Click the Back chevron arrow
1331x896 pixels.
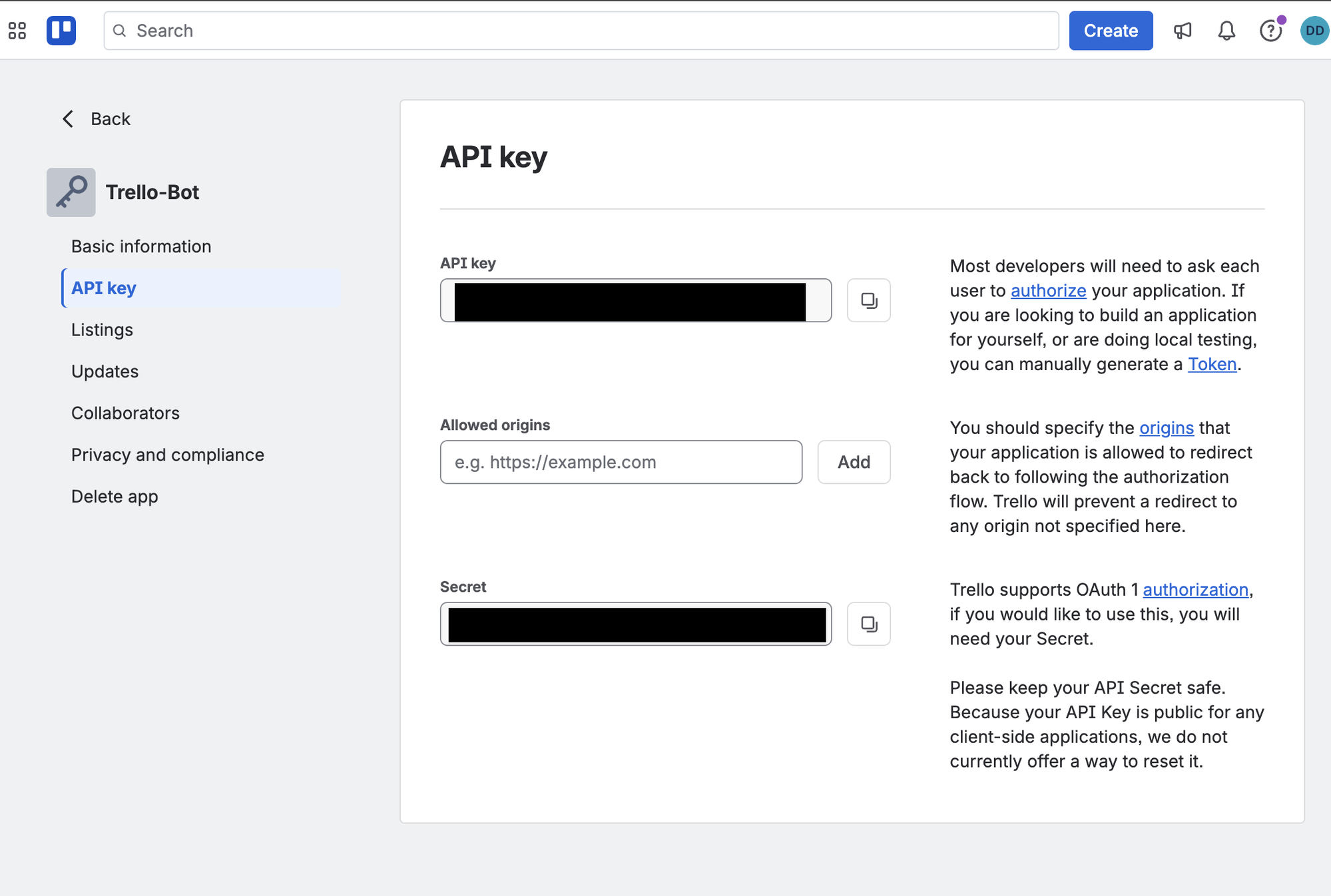(x=68, y=119)
